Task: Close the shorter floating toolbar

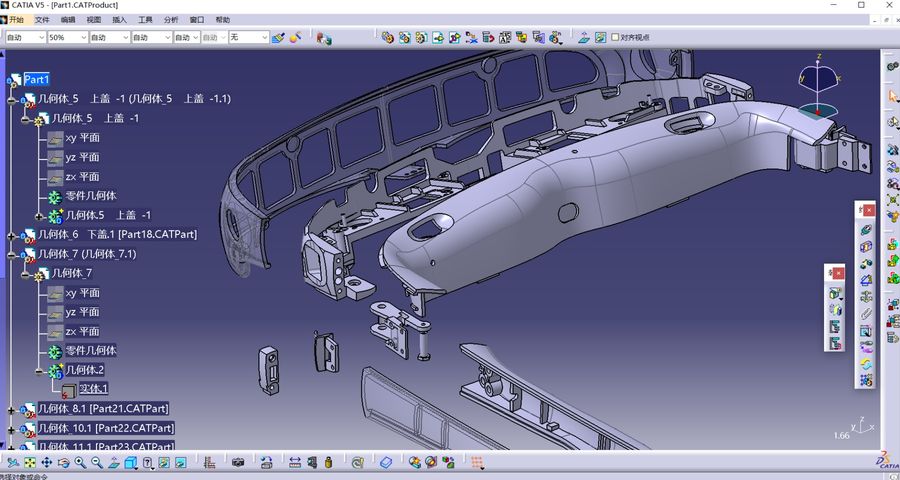Action: click(x=839, y=274)
